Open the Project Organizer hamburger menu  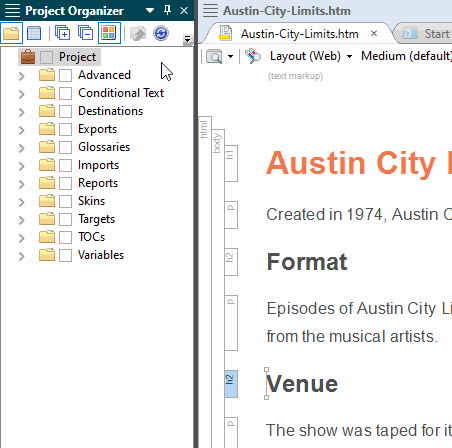tap(12, 10)
